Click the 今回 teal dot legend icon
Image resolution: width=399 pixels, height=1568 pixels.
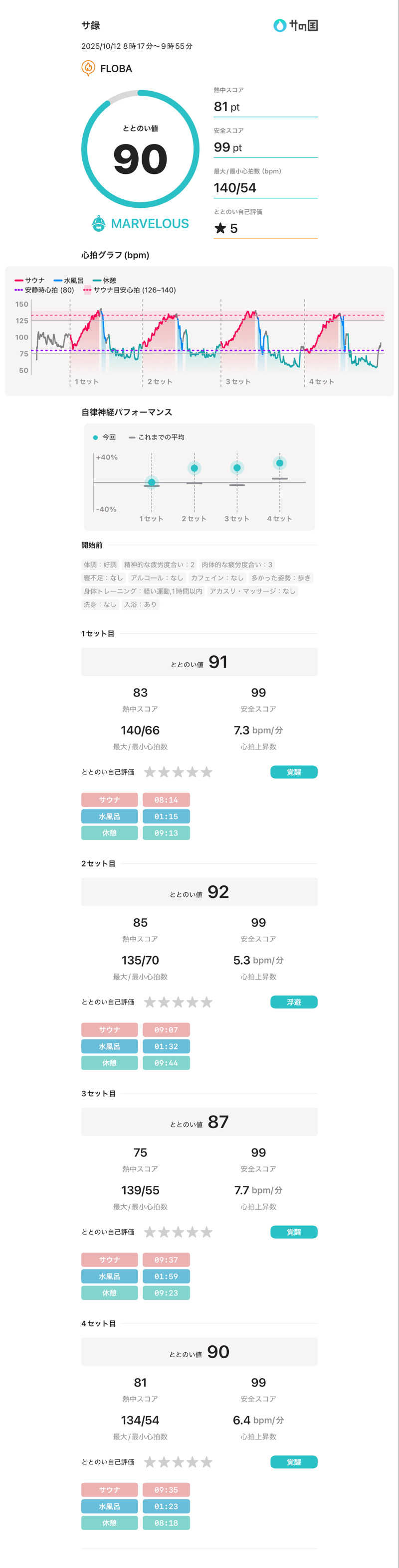click(95, 437)
